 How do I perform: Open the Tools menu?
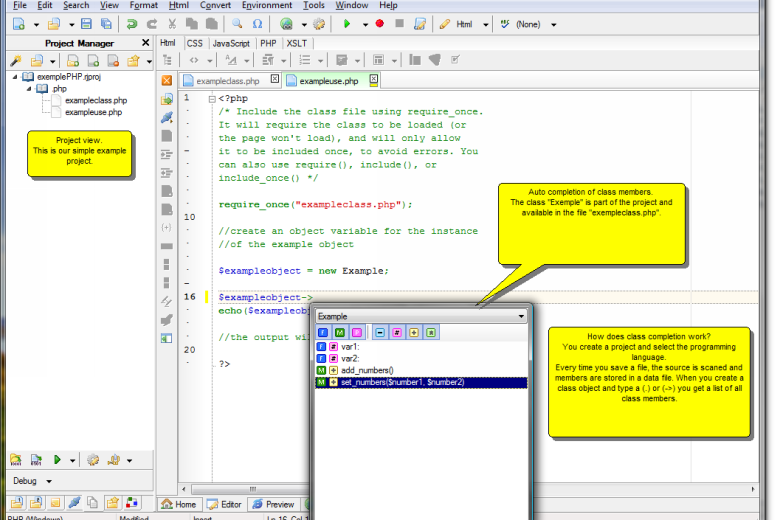coord(314,5)
